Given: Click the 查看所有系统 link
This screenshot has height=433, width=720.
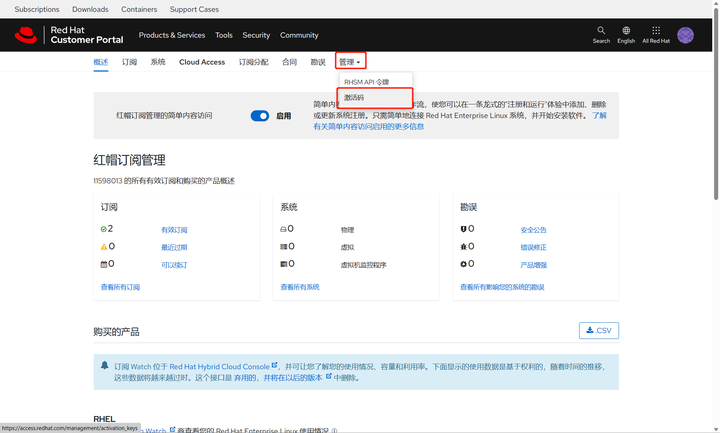Looking at the screenshot, I should 300,287.
